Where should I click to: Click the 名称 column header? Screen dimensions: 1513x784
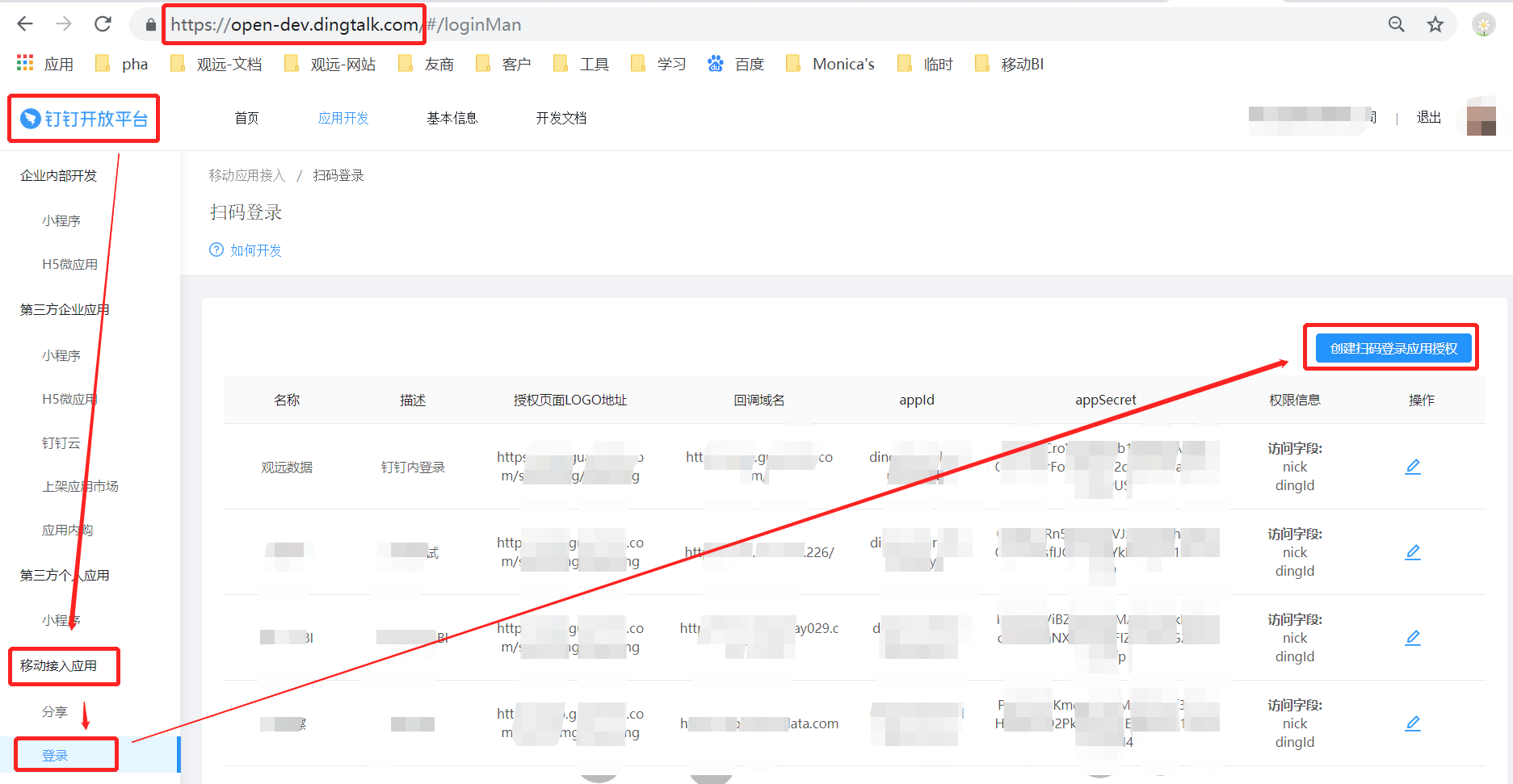pos(287,400)
